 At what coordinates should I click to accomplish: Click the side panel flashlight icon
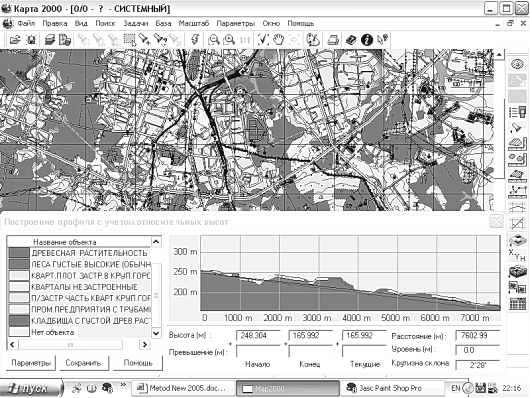[517, 128]
